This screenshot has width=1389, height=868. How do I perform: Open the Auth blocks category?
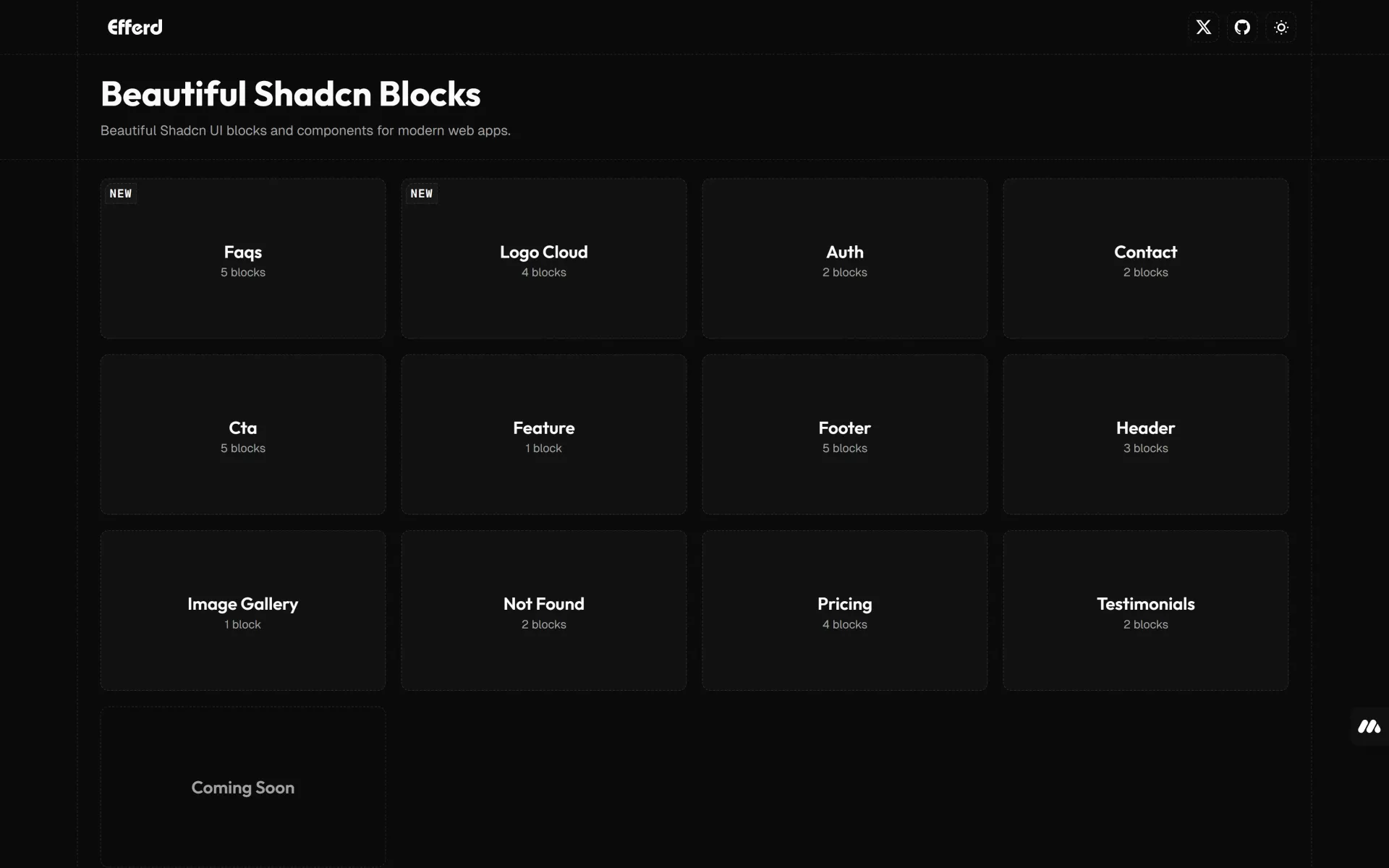[x=844, y=260]
